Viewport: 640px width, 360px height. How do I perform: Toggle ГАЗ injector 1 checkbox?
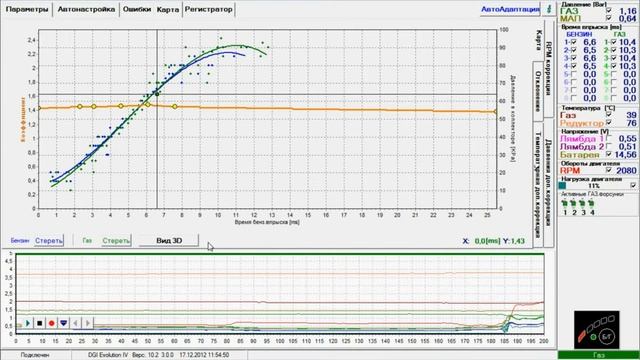(613, 42)
